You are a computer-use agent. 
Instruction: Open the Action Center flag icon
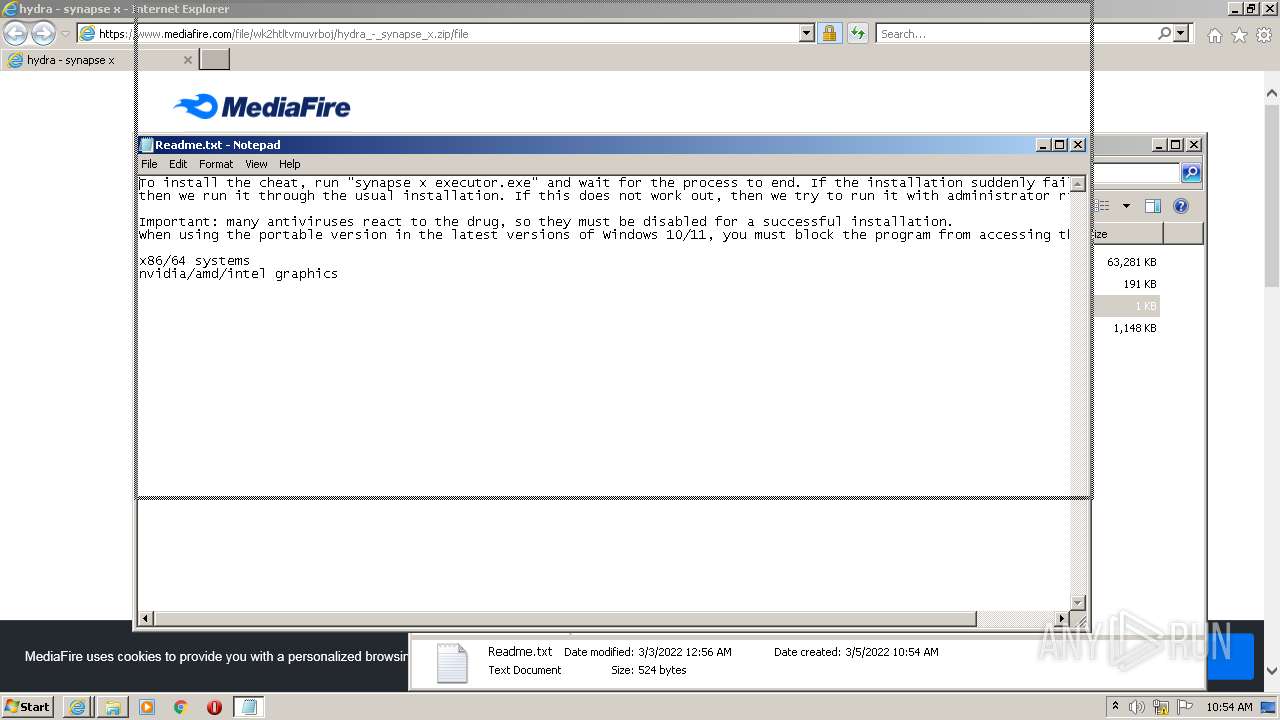1185,707
